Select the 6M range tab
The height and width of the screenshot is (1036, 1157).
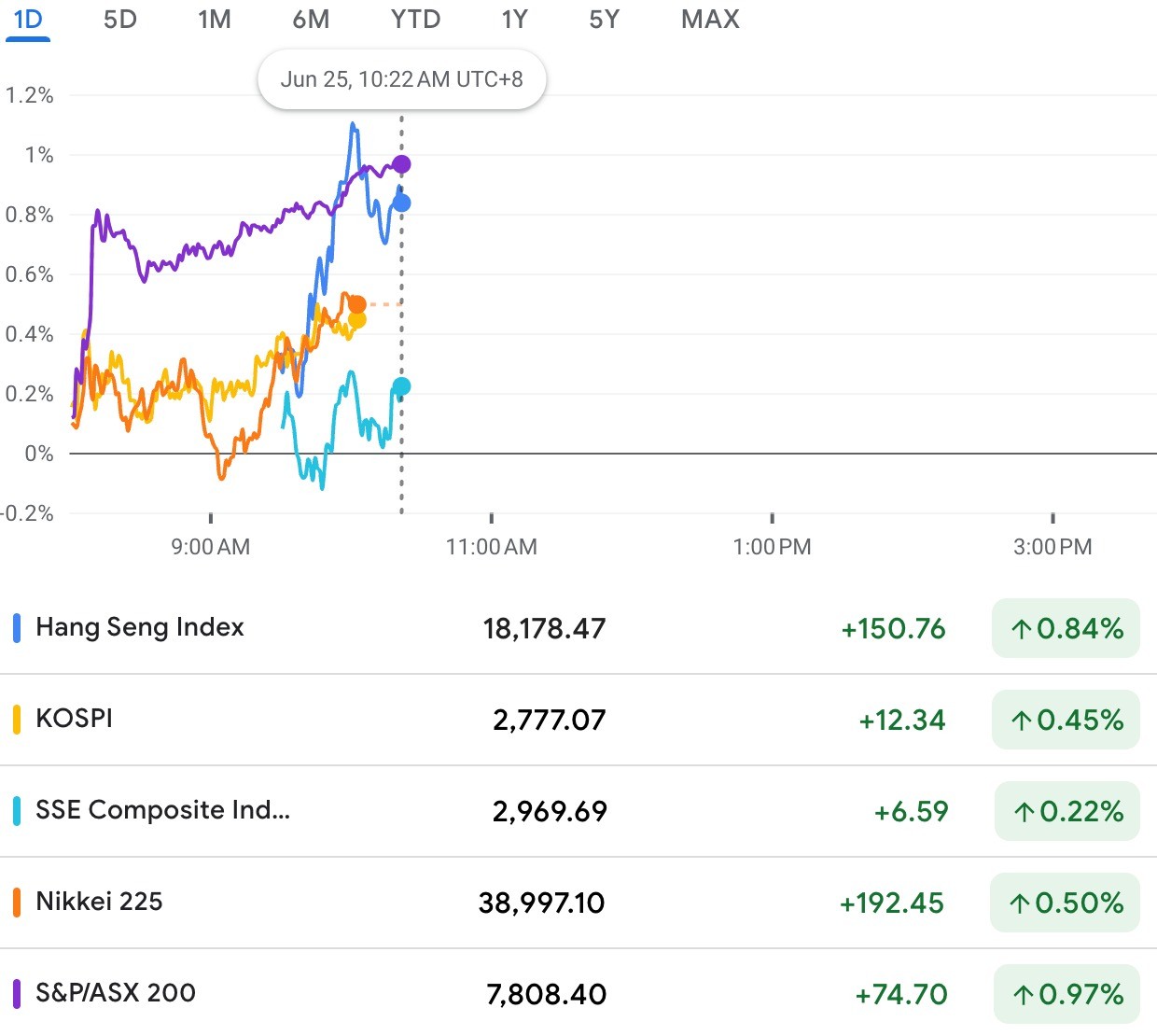pyautogui.click(x=311, y=20)
